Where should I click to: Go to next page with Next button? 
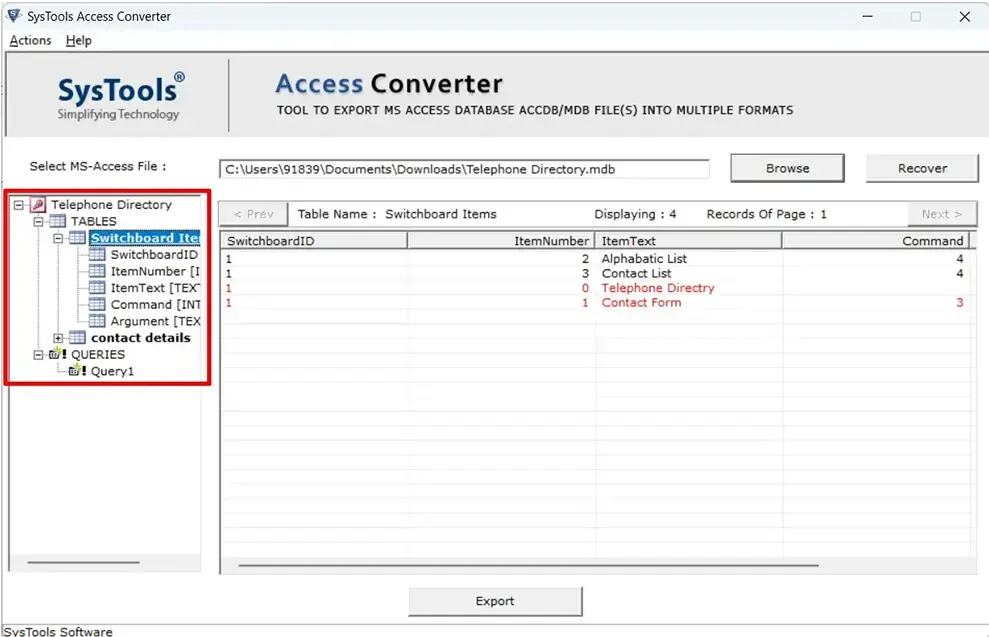click(942, 214)
